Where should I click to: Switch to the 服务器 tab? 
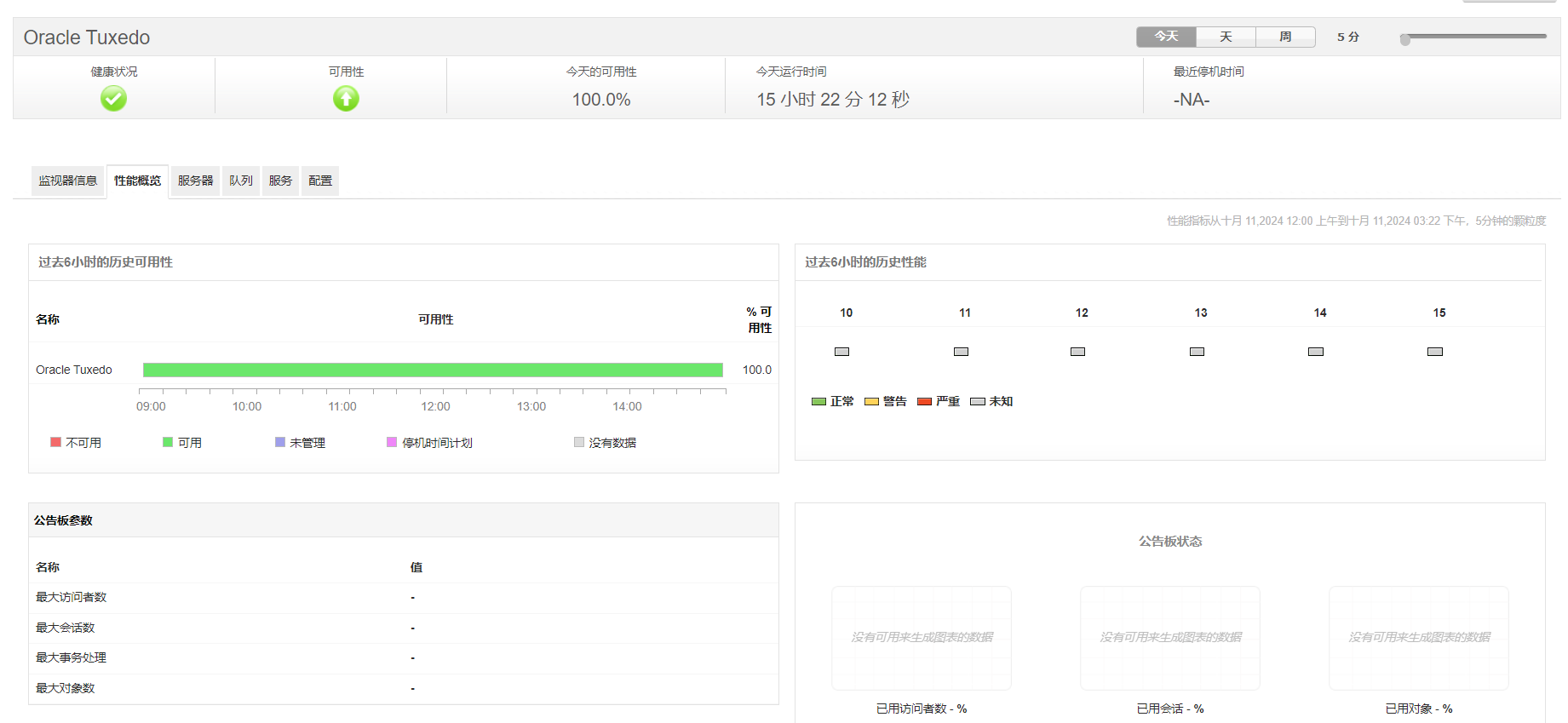pos(195,181)
